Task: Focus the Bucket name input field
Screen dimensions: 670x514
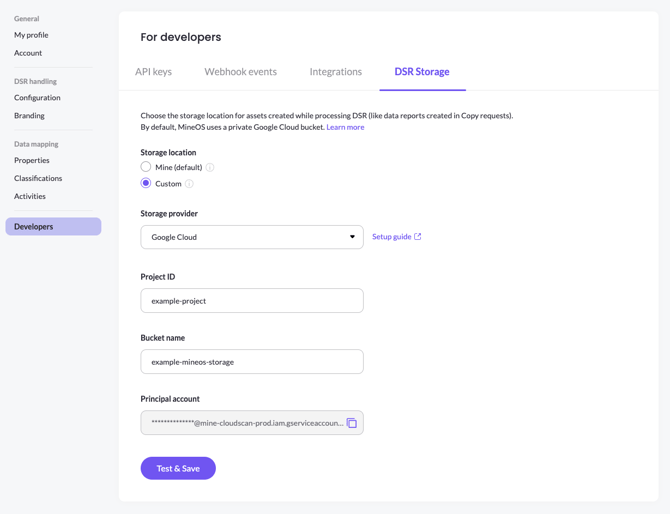Action: [x=251, y=362]
